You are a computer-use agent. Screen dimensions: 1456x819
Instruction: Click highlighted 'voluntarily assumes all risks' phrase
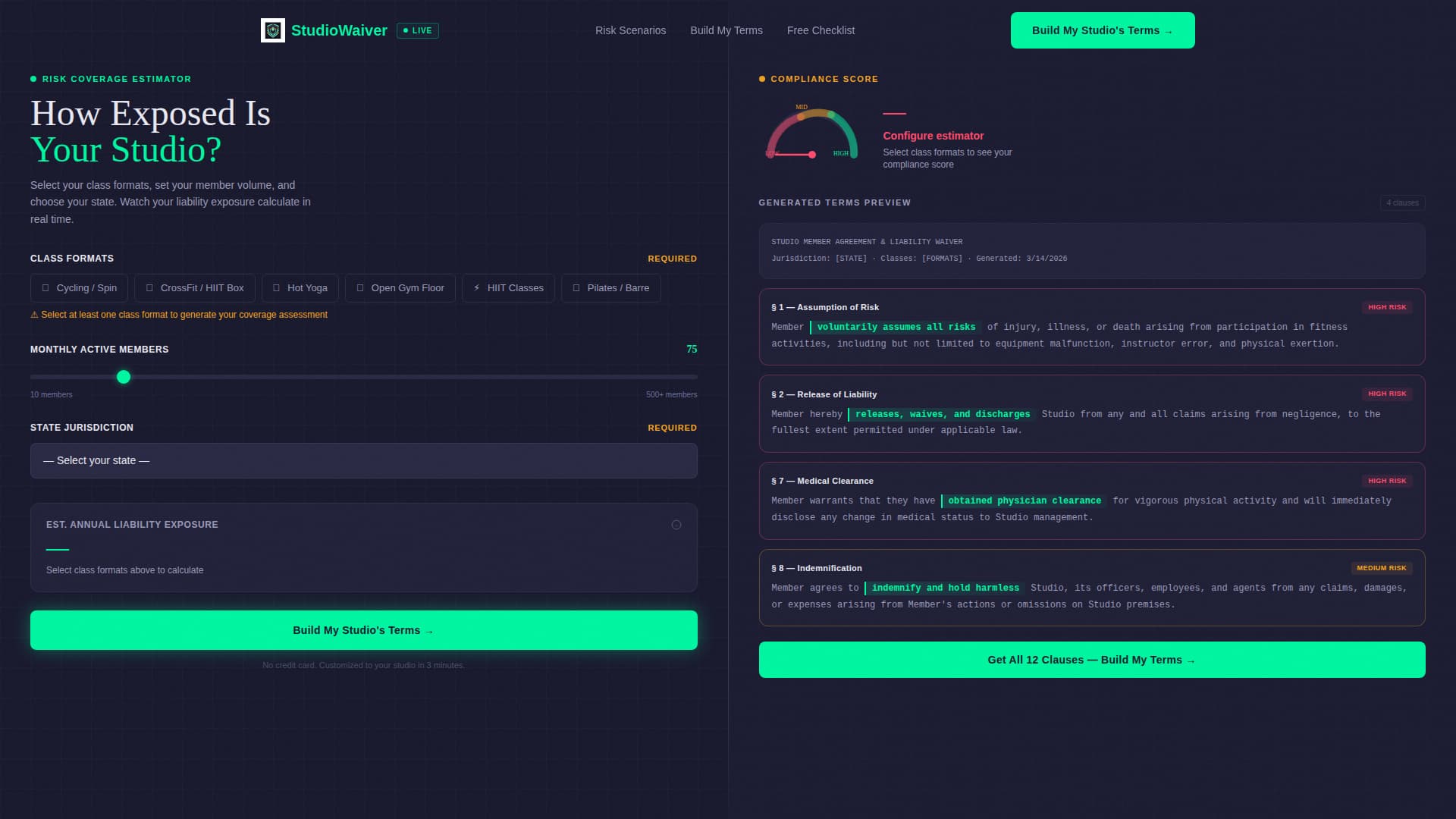coord(896,327)
